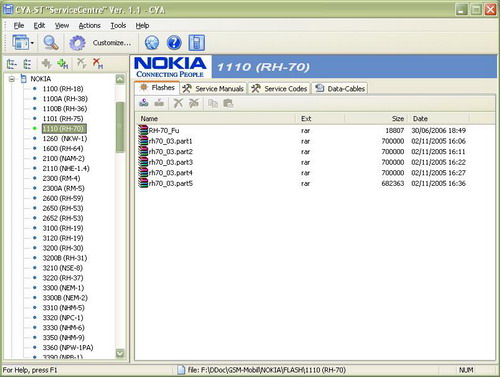Select 2100 (NAM-2) in tree
500x377 pixels.
63,159
